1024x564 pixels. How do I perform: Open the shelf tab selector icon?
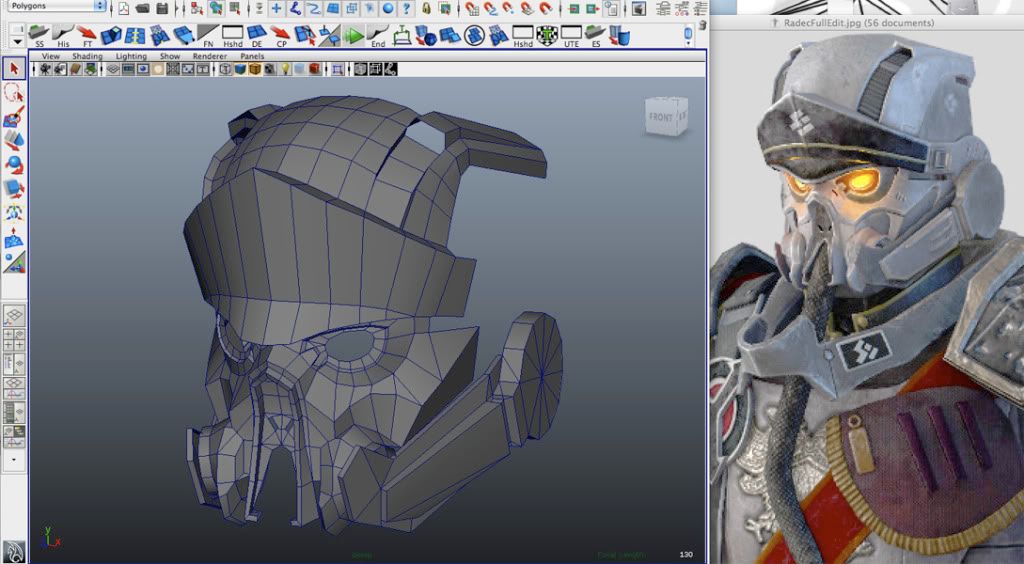17,30
